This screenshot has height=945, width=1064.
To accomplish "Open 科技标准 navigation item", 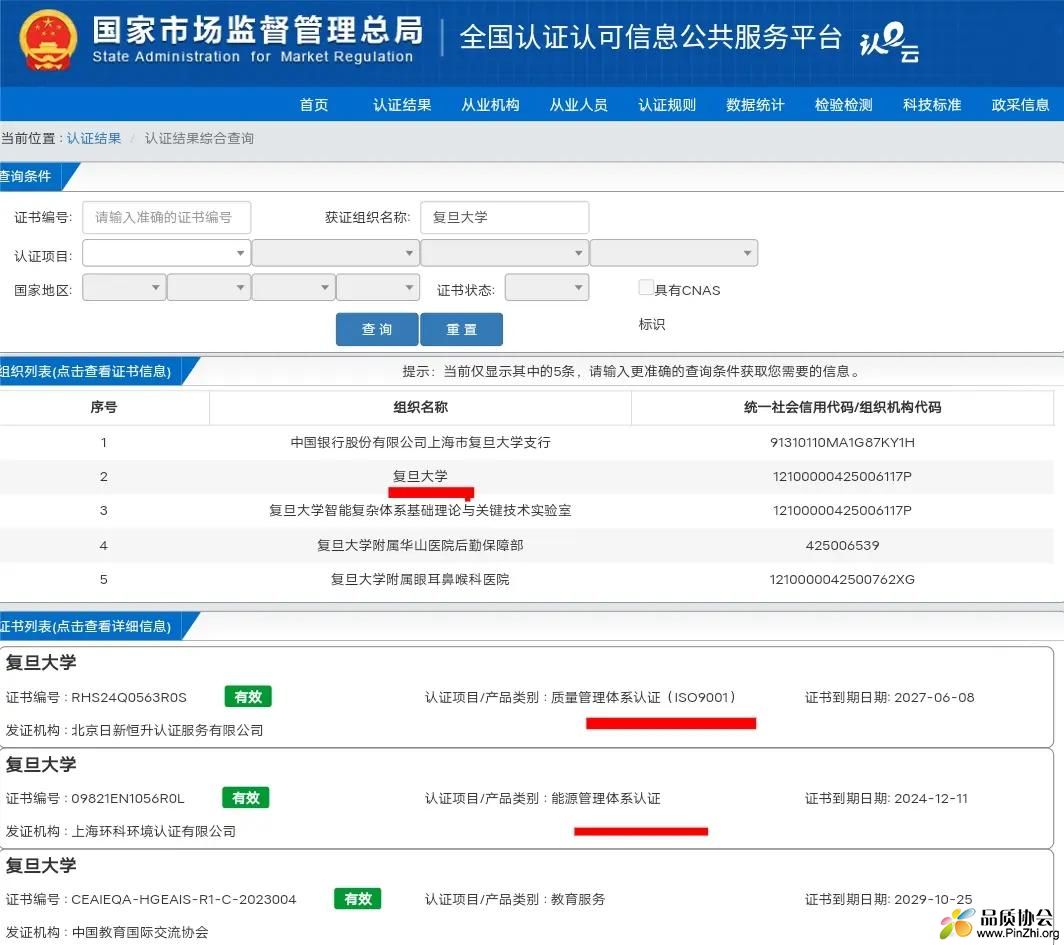I will coord(932,104).
